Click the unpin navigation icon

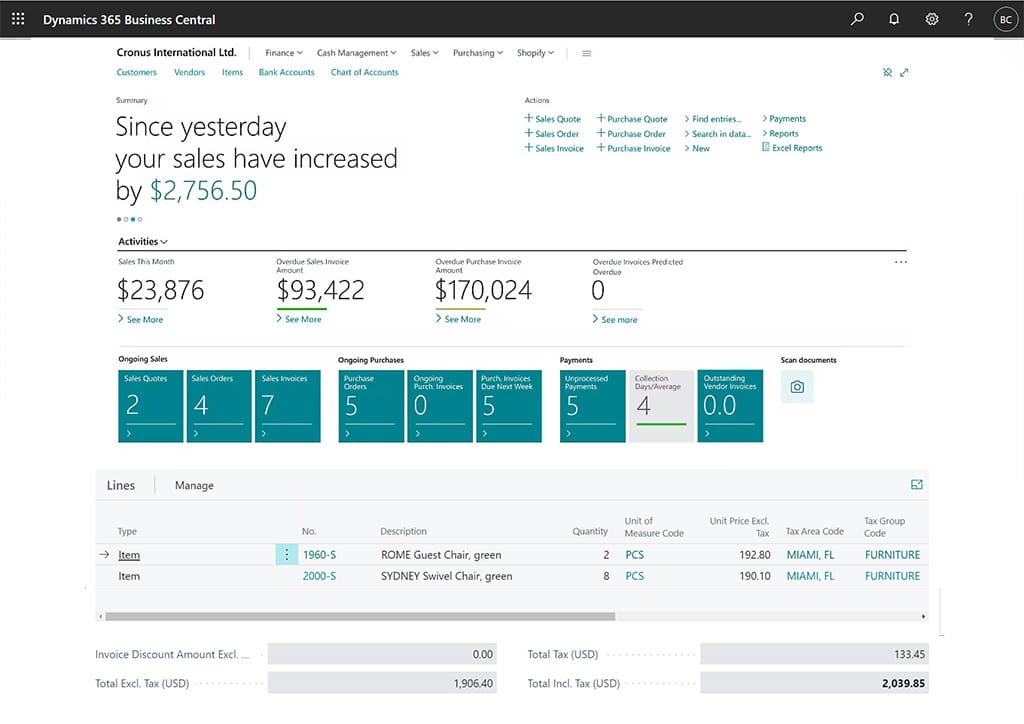[887, 72]
